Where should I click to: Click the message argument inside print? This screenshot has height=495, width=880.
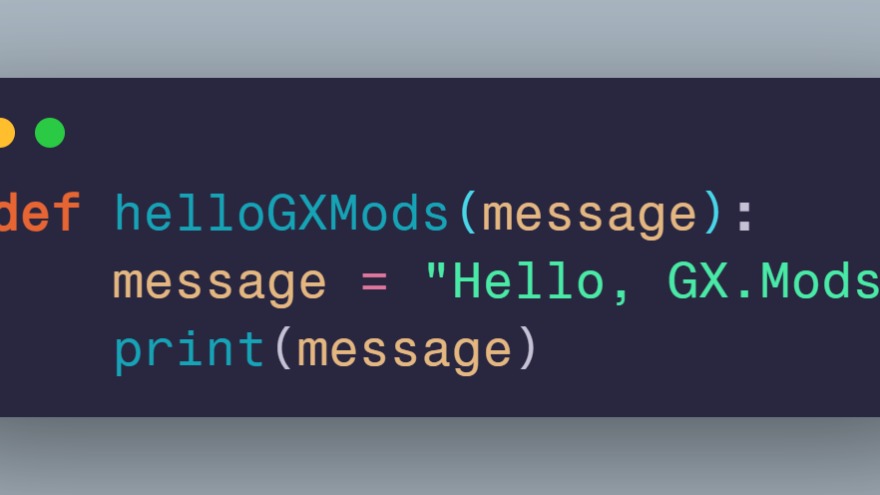(404, 353)
